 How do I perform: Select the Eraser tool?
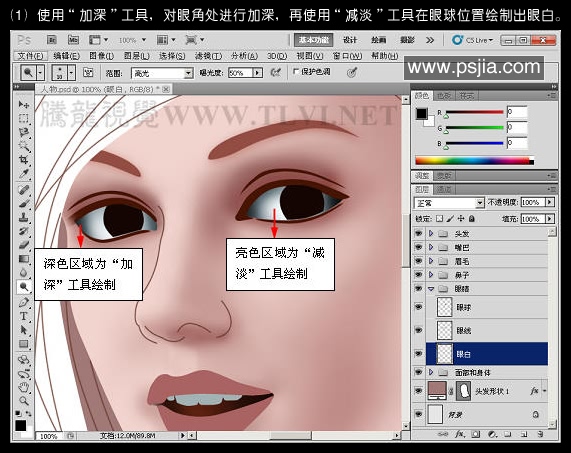(24, 245)
